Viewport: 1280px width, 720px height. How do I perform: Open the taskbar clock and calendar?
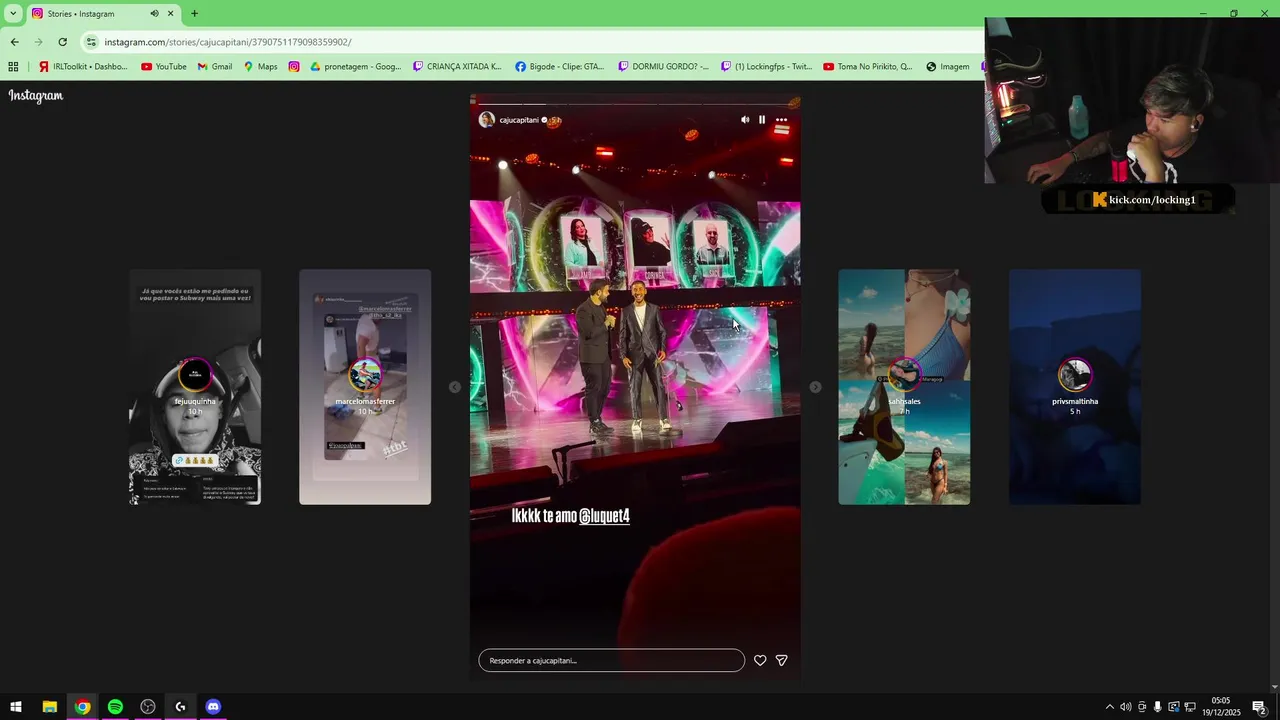pos(1221,707)
